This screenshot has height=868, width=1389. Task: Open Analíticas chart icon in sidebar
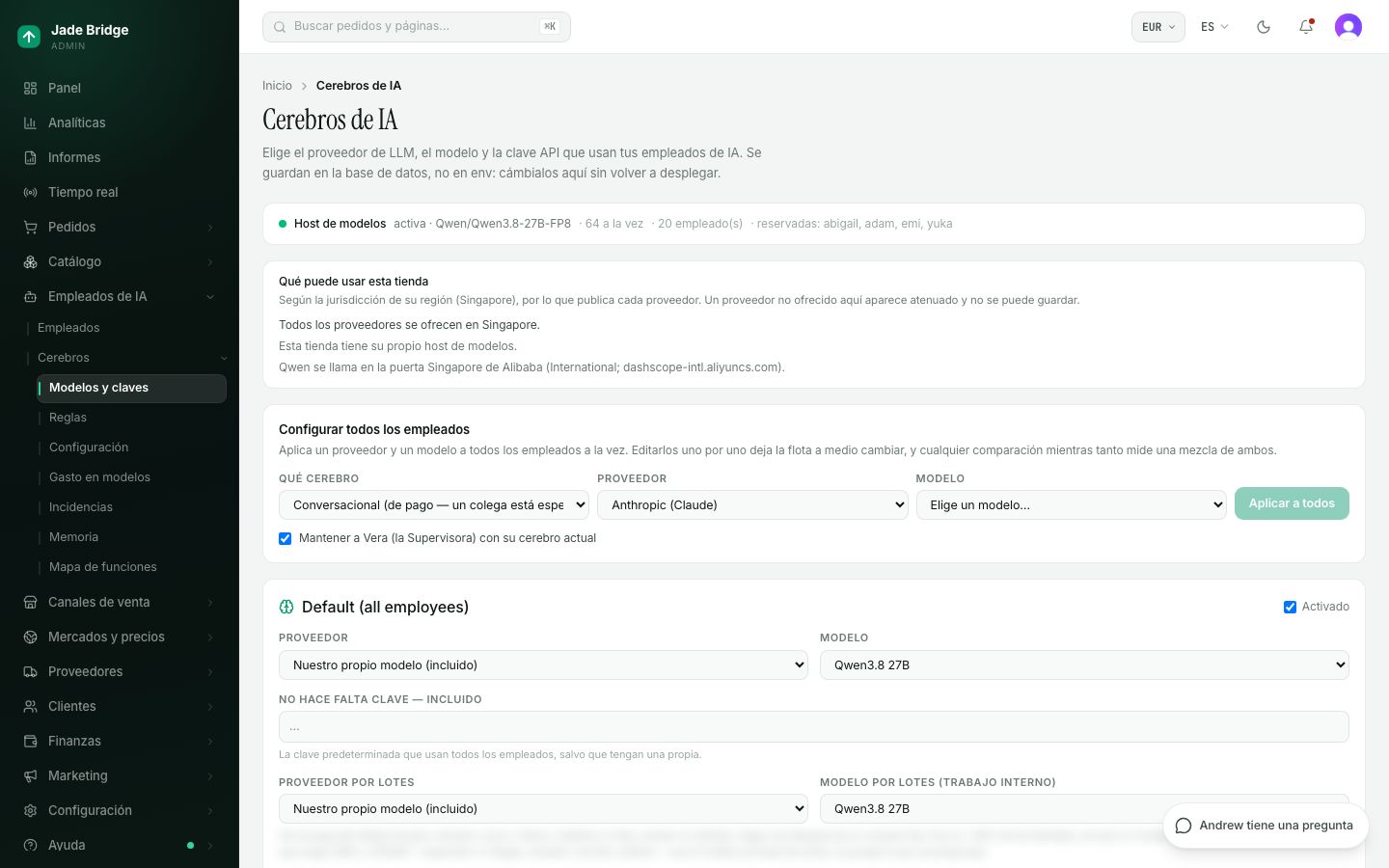coord(30,122)
